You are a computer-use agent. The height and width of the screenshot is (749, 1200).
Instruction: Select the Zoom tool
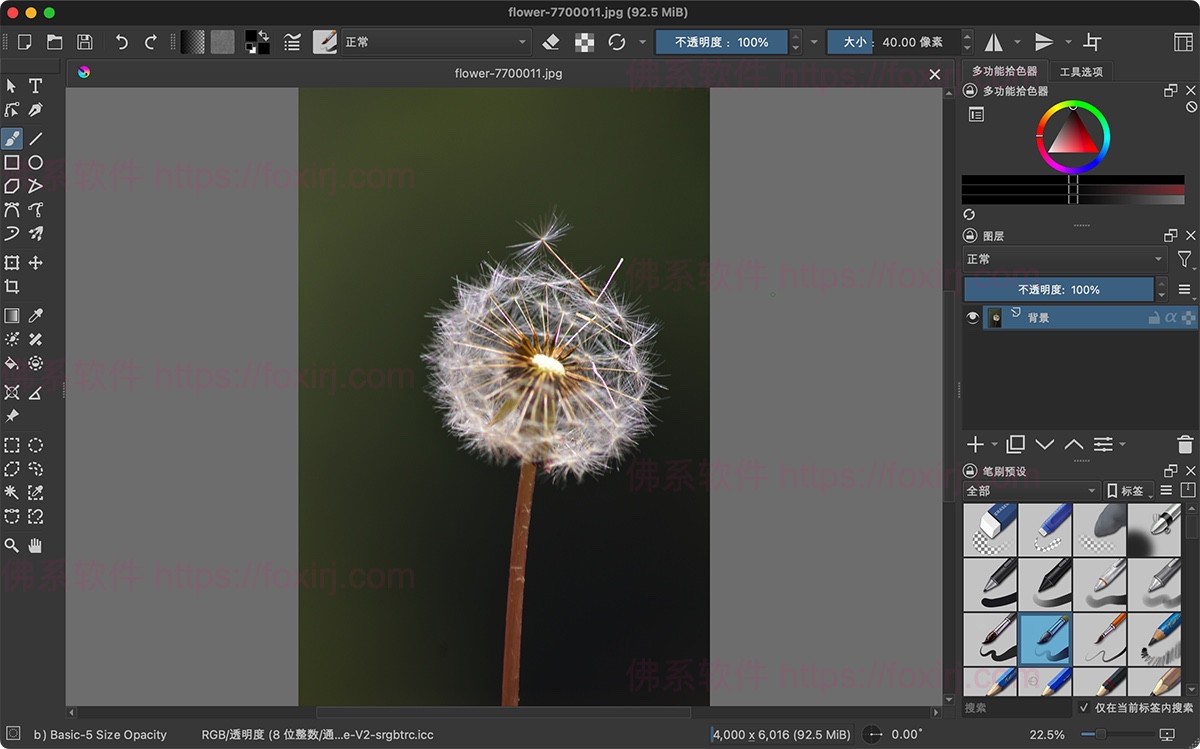pyautogui.click(x=12, y=545)
